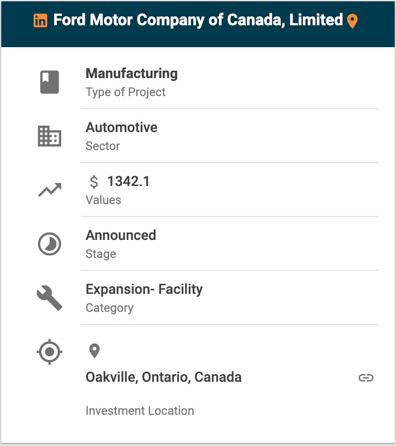The image size is (396, 446).
Task: Click the Announced stage value
Action: point(121,235)
